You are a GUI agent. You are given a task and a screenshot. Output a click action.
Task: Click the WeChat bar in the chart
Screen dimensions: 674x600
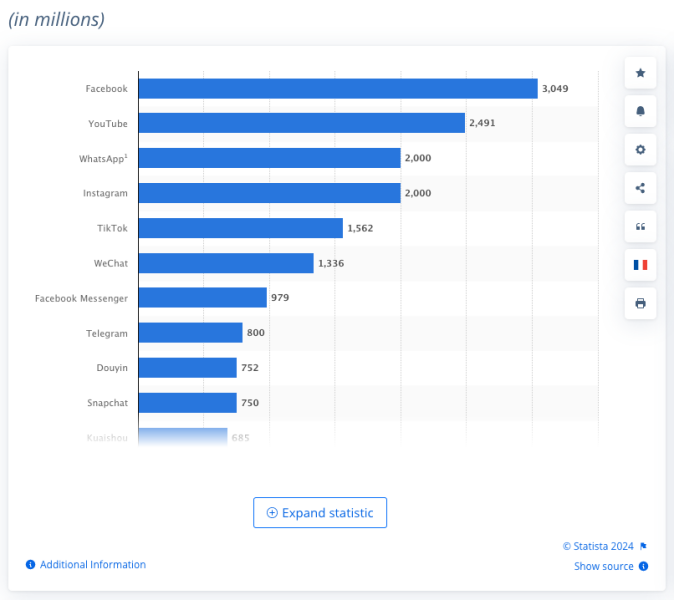coord(226,263)
